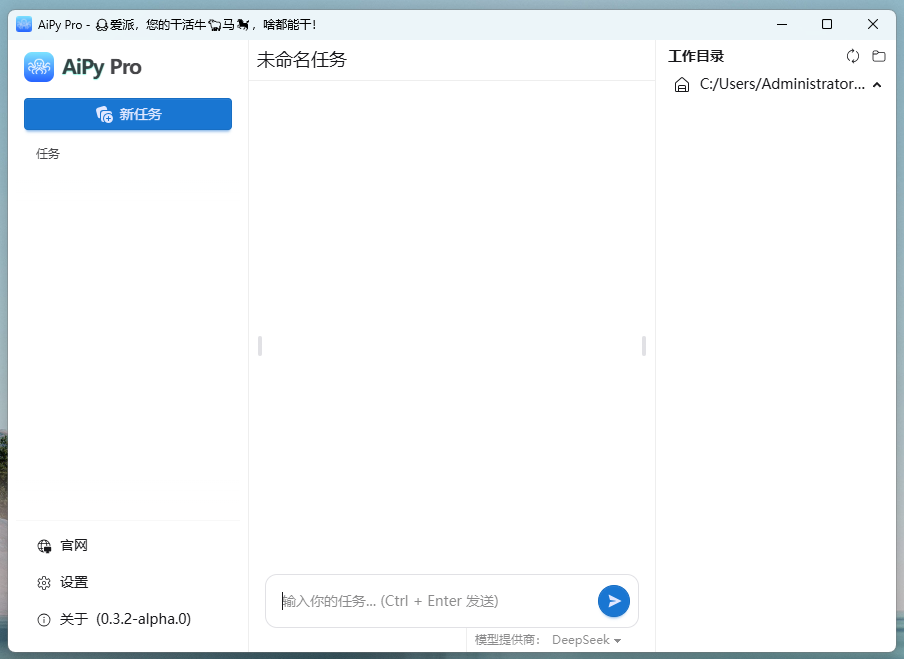
Task: Collapse the C:/Users/Administrator directory tree
Action: click(x=877, y=85)
